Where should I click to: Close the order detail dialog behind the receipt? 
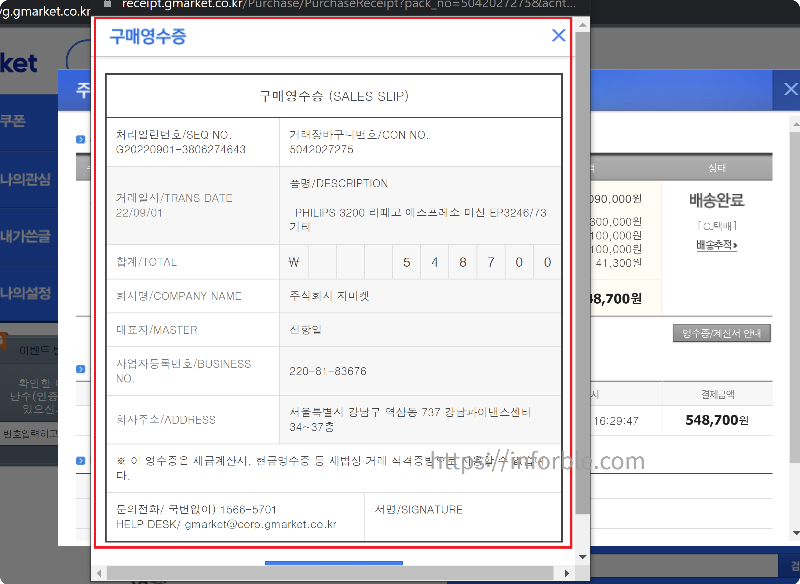[790, 89]
